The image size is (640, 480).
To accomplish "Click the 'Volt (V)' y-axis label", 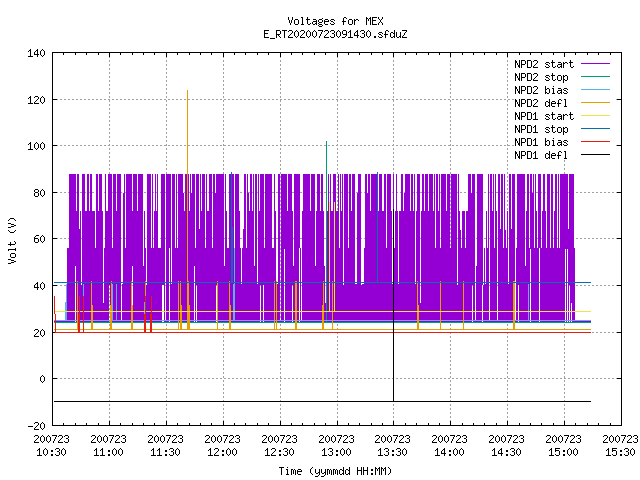I will click(13, 240).
